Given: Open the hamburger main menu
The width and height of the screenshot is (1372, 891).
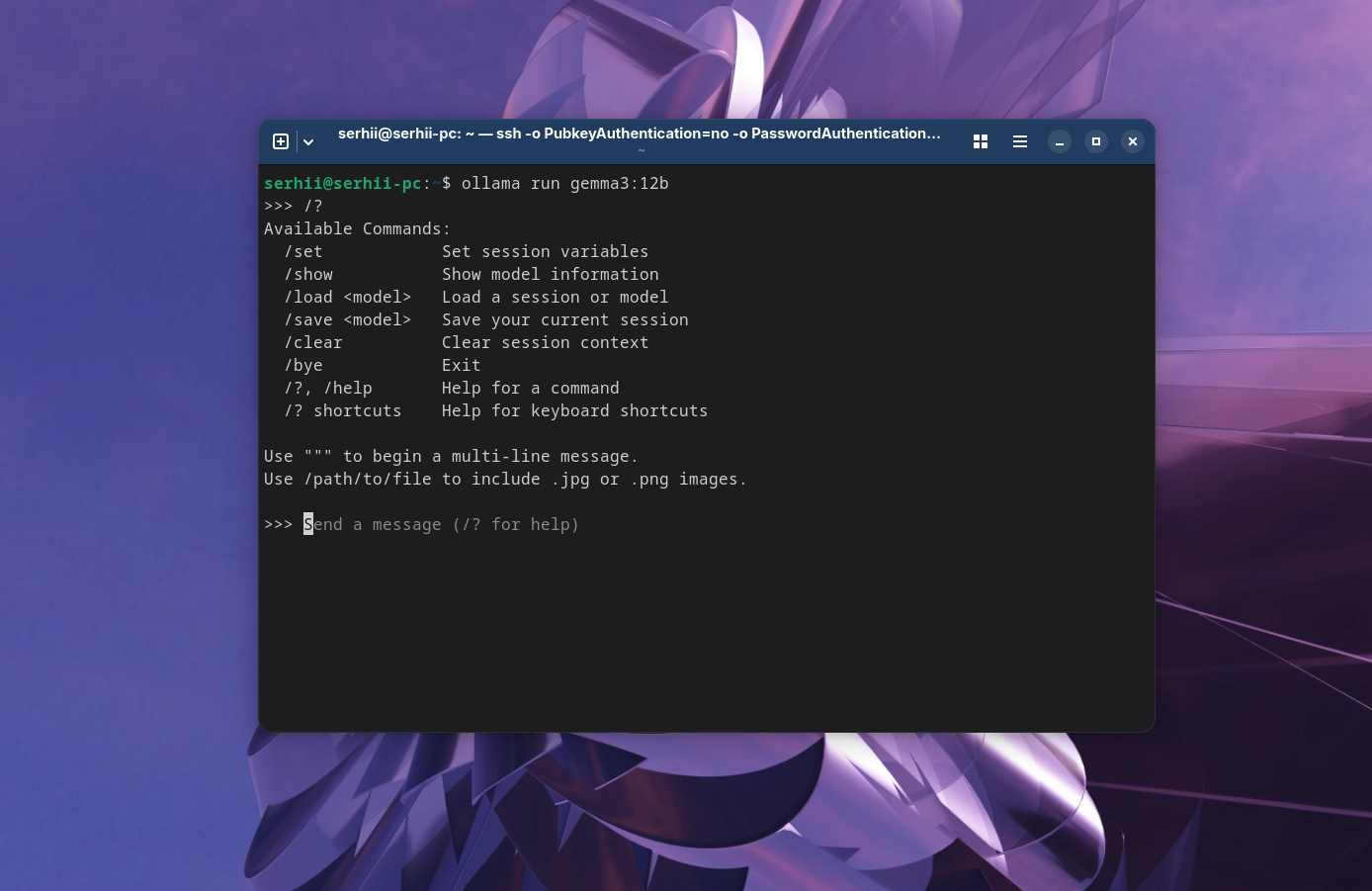Looking at the screenshot, I should pyautogui.click(x=1019, y=140).
